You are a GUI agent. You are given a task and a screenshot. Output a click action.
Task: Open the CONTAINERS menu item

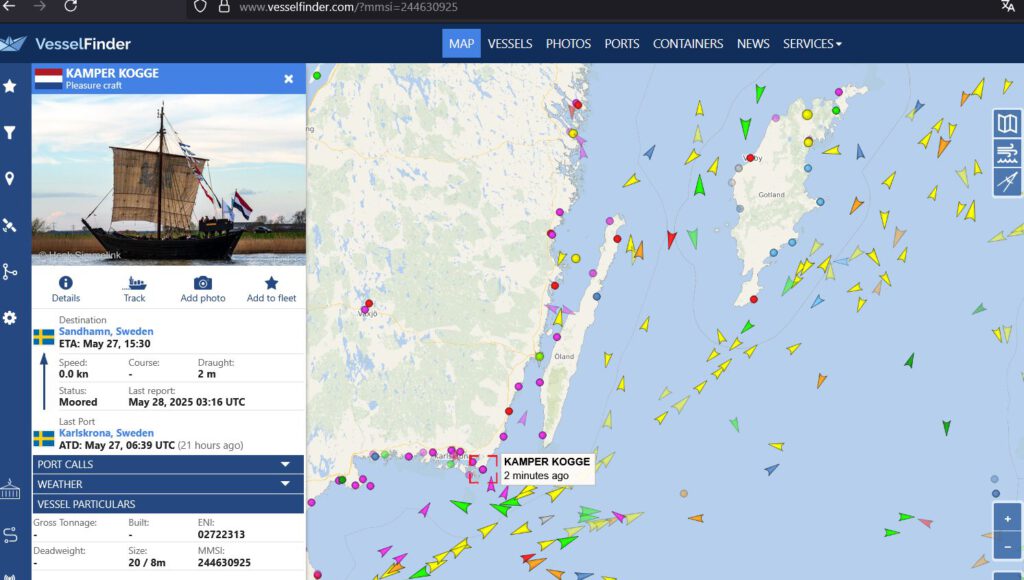pos(688,44)
